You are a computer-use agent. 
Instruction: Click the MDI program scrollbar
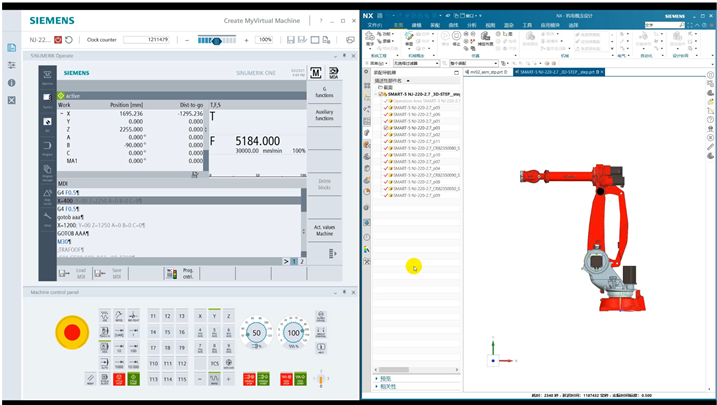tap(304, 223)
